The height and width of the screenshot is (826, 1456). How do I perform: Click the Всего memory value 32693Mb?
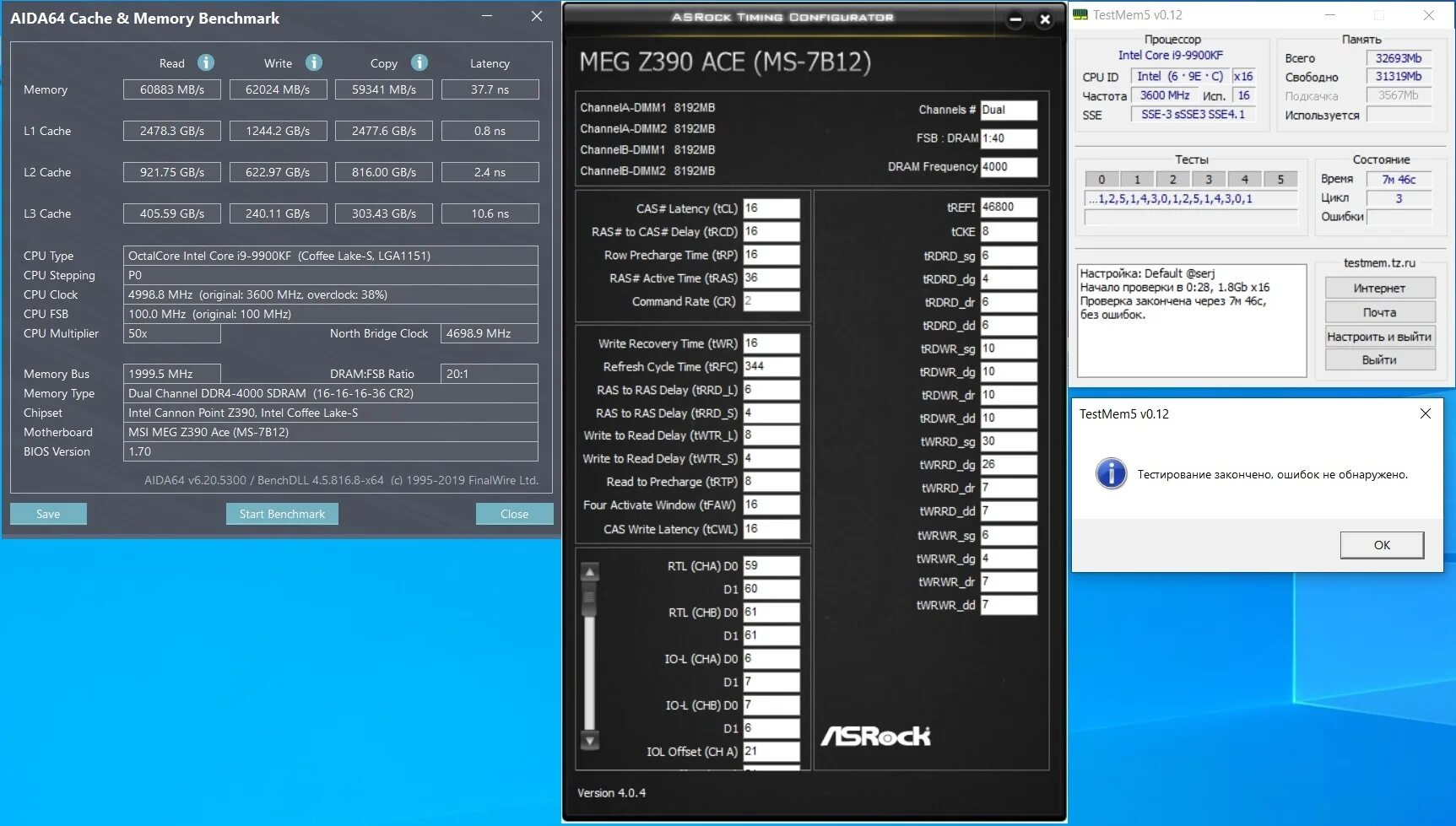pyautogui.click(x=1399, y=58)
